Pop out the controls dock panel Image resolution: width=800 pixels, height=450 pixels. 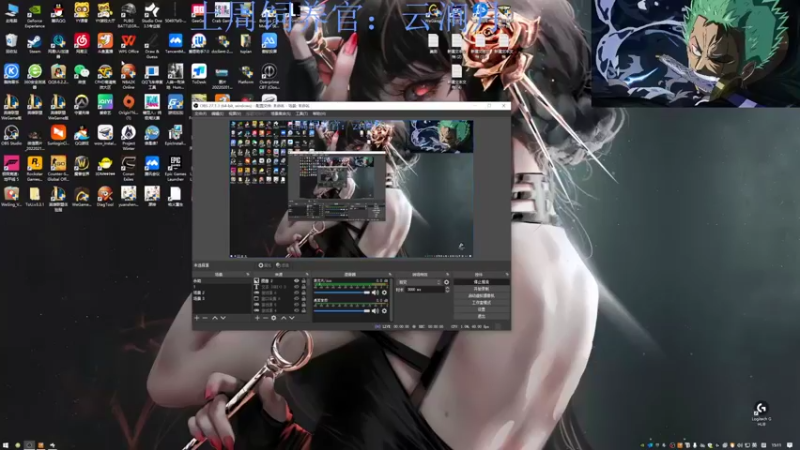click(507, 274)
